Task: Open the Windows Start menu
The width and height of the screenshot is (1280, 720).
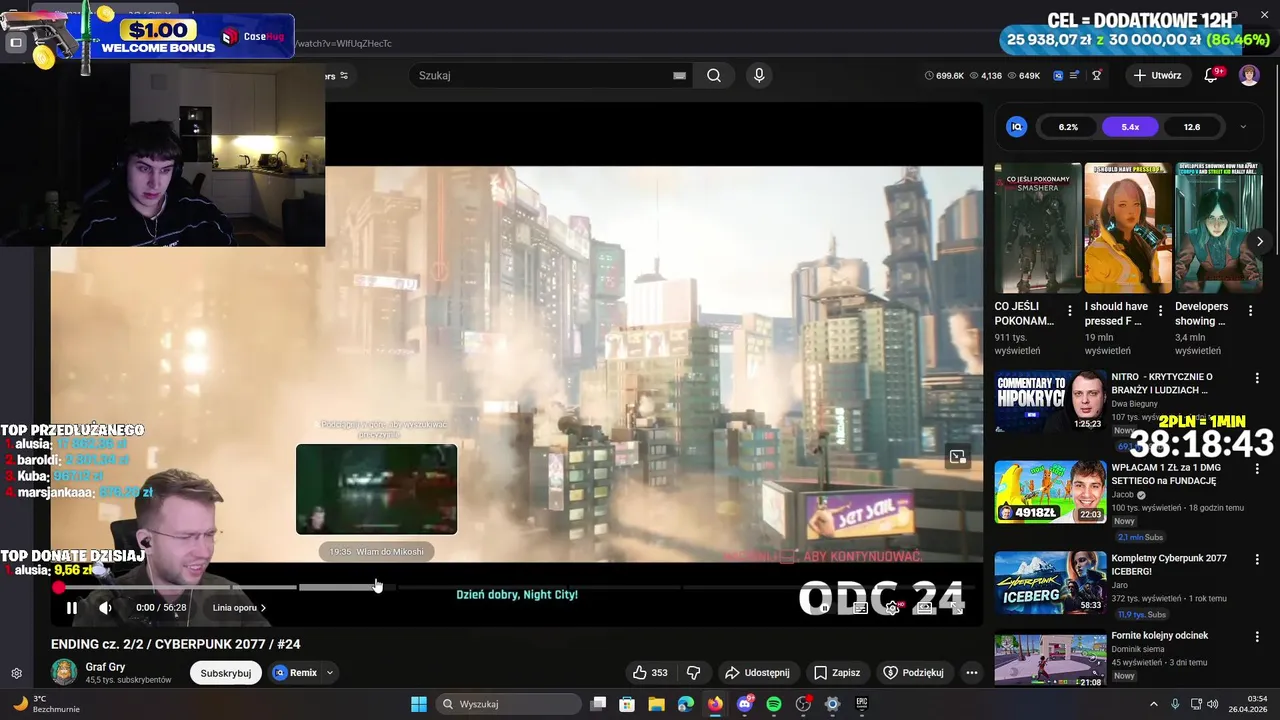Action: [419, 704]
